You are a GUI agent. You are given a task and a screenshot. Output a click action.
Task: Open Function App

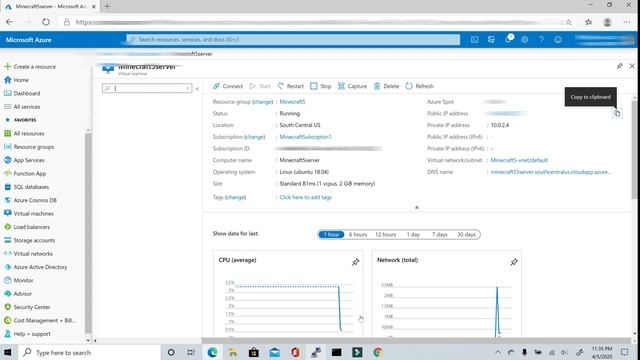(25, 173)
